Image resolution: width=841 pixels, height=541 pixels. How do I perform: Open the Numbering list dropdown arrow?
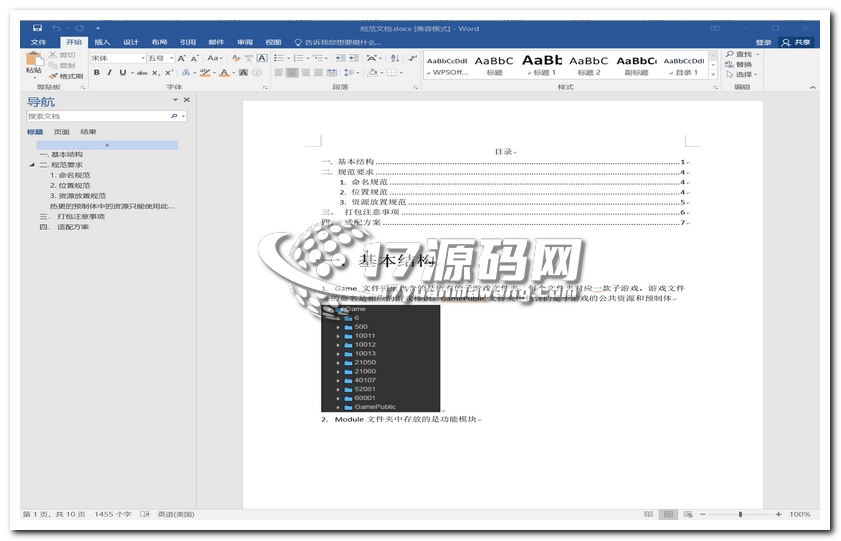(308, 58)
